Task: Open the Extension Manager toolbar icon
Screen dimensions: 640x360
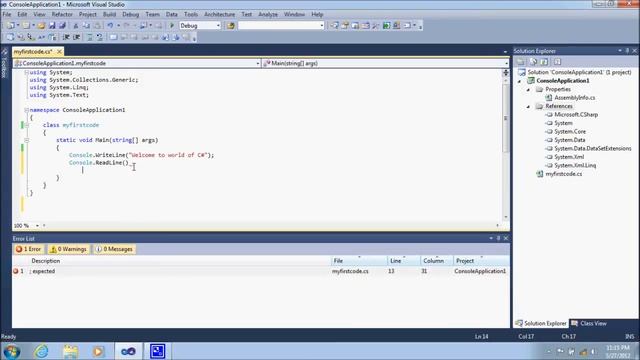Action: click(396, 26)
